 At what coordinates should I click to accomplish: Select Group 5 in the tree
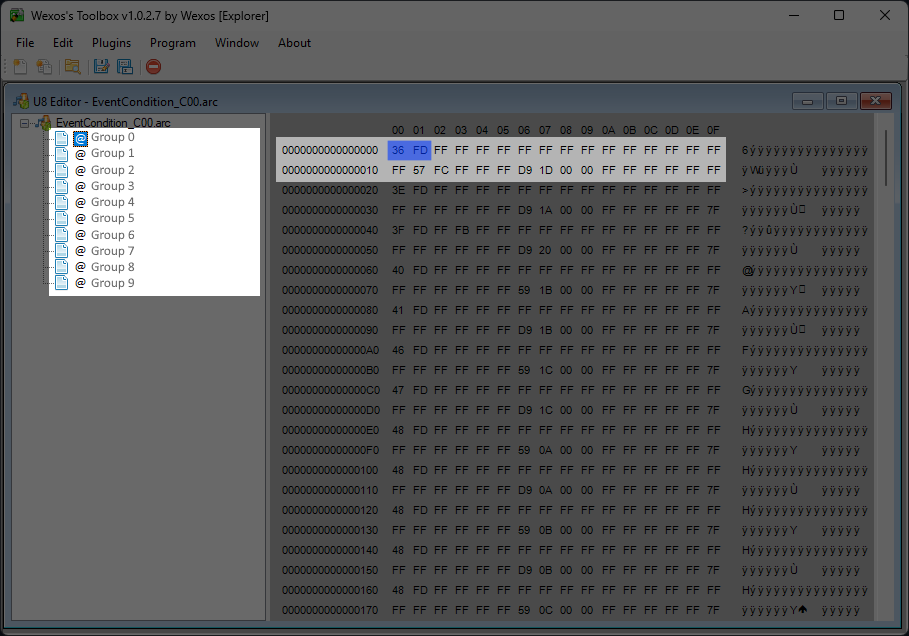click(112, 218)
